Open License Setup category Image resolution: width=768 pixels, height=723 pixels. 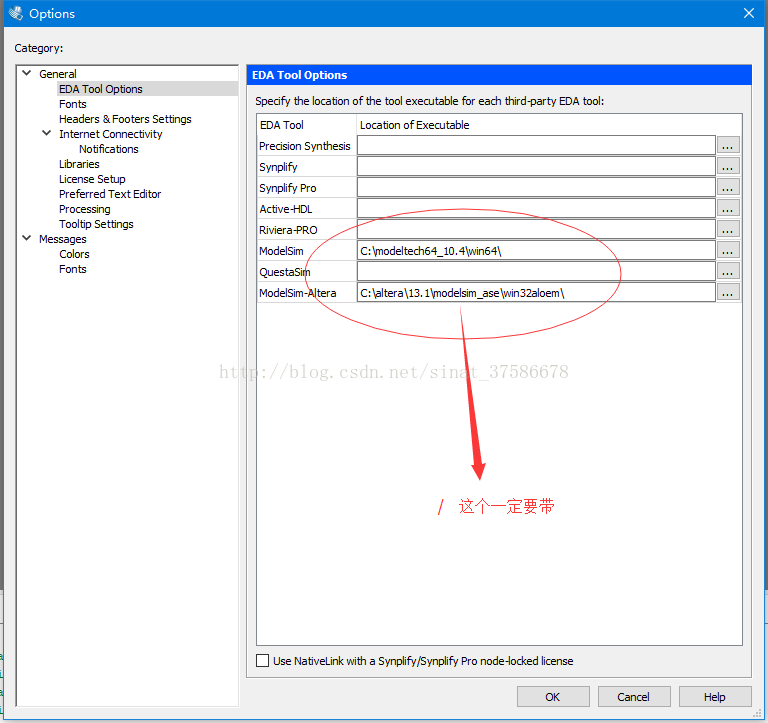coord(92,179)
